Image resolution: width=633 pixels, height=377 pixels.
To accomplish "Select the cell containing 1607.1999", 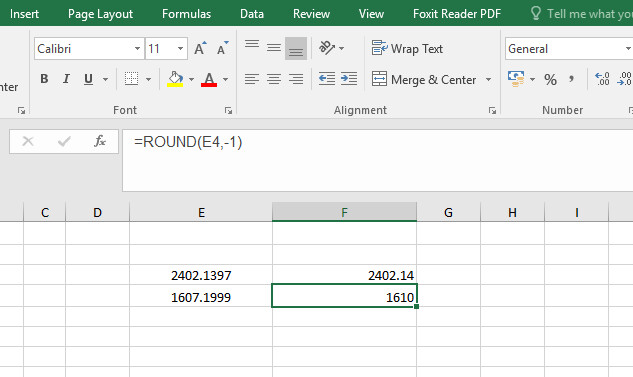I will (x=201, y=297).
